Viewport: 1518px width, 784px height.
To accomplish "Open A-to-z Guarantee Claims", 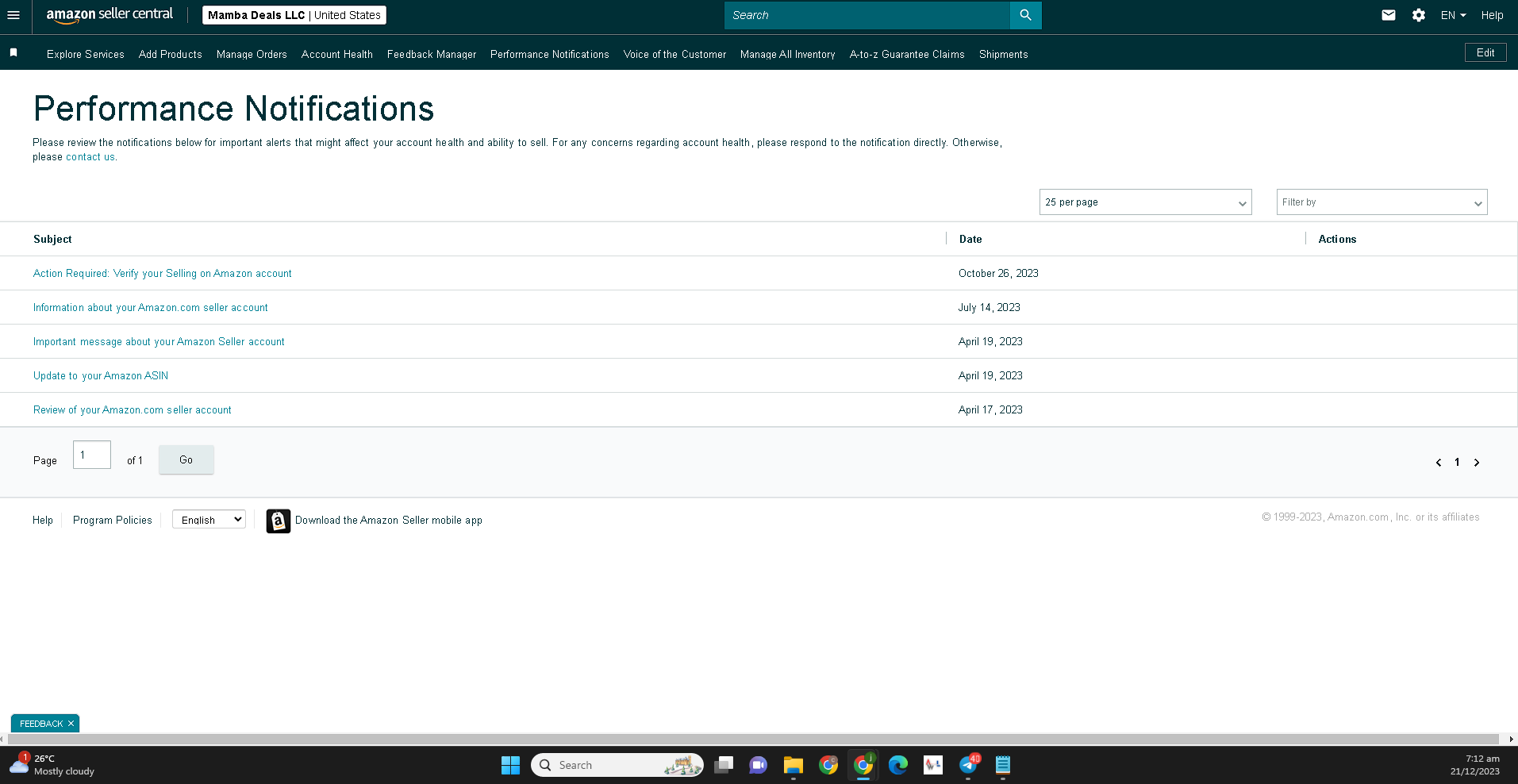I will pyautogui.click(x=907, y=54).
